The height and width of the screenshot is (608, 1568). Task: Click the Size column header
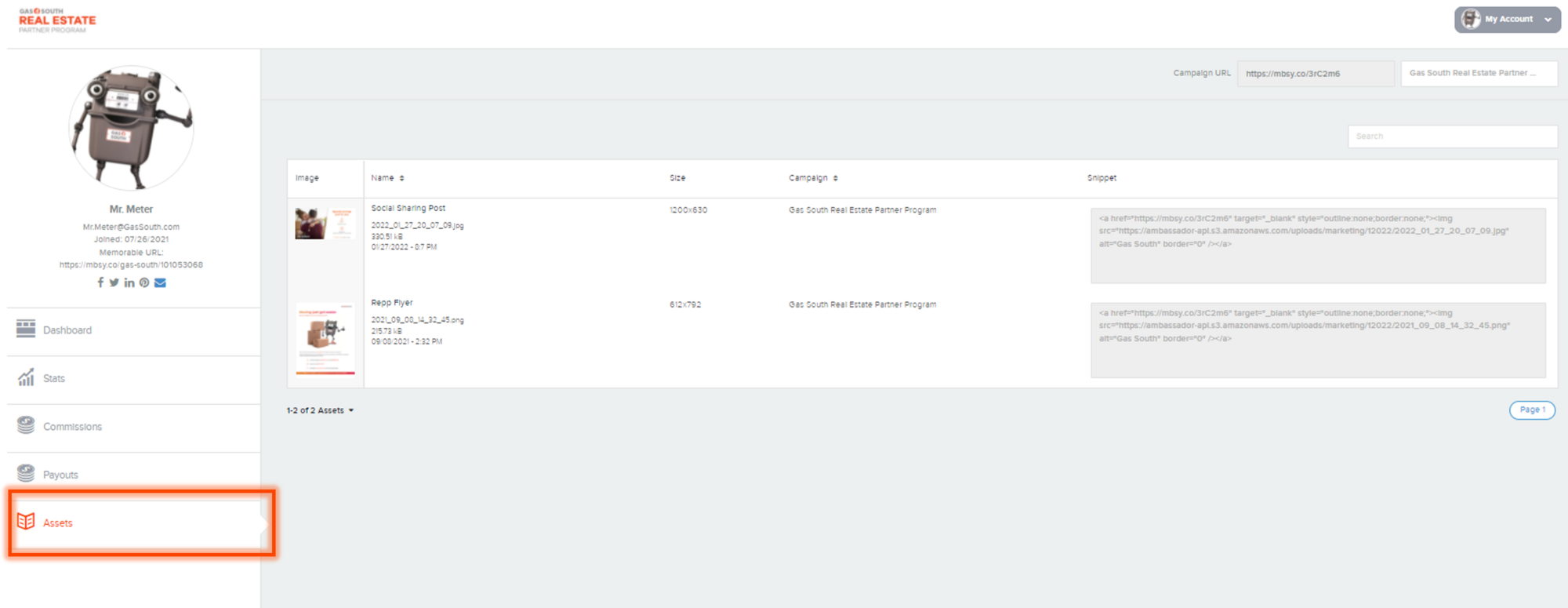(677, 178)
